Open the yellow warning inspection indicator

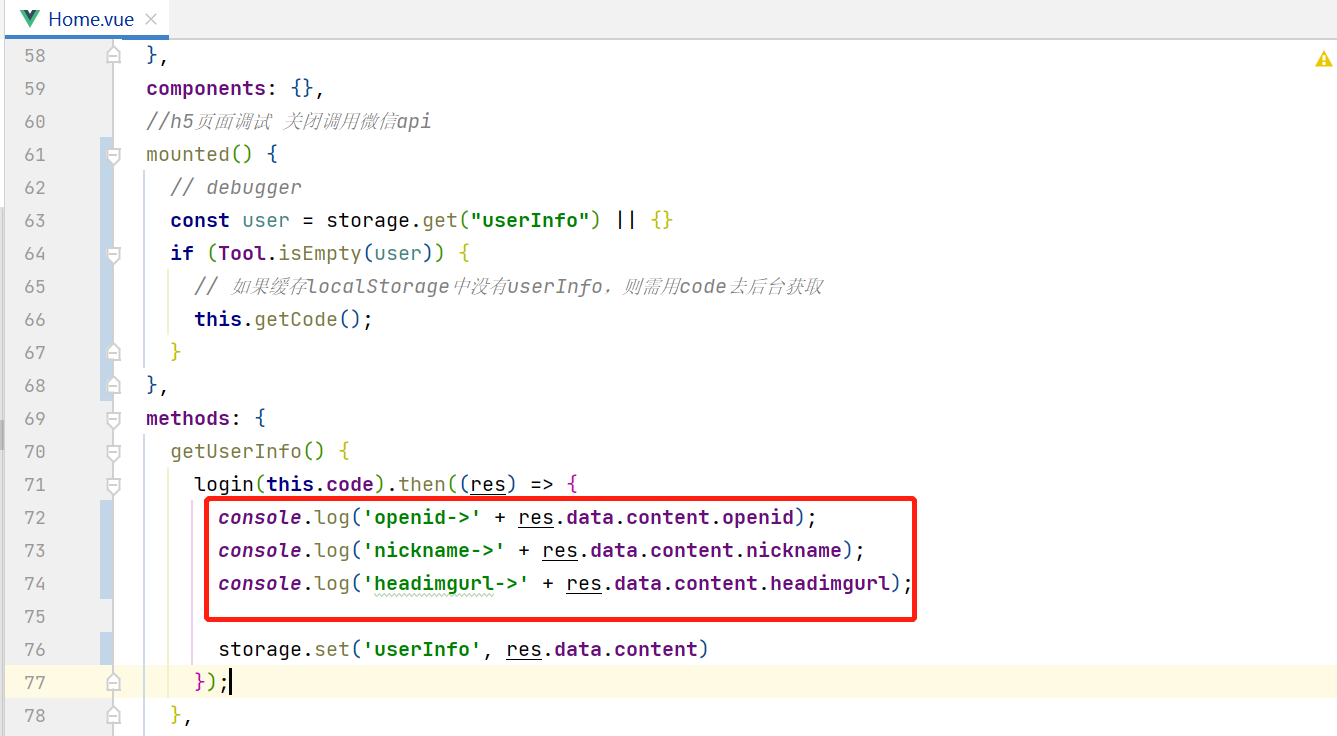pyautogui.click(x=1323, y=60)
